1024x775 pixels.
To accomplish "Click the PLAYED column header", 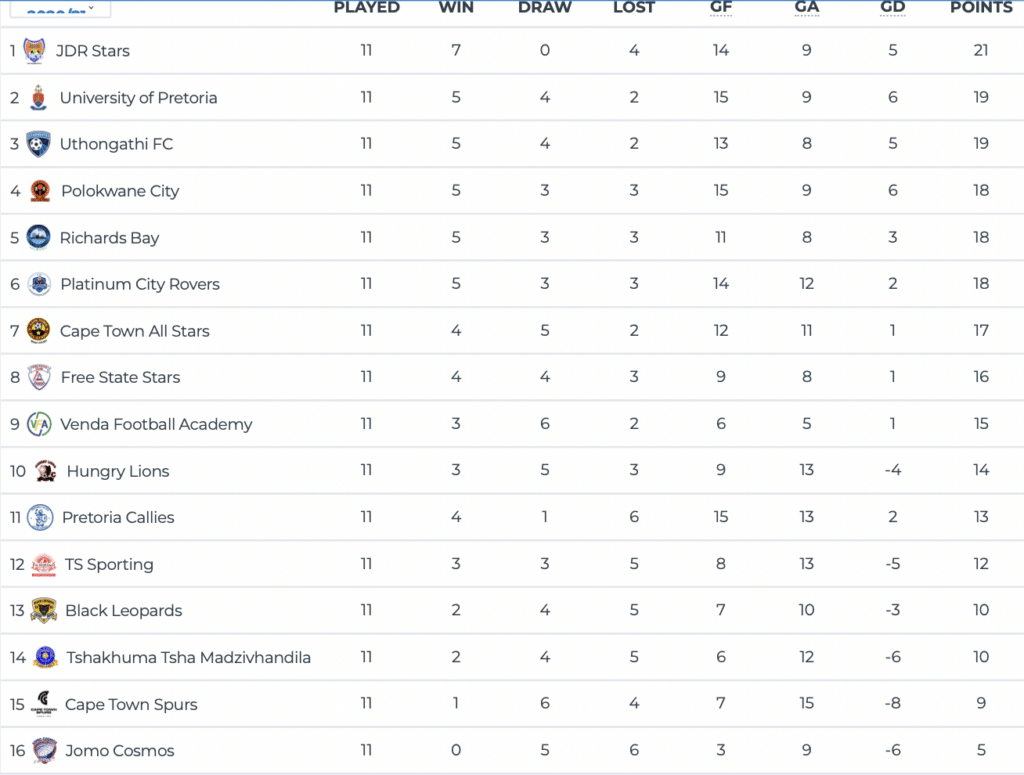I will tap(366, 7).
